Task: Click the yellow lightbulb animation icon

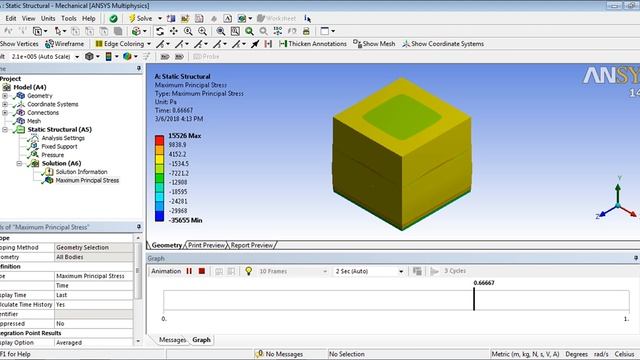Action: 248,271
